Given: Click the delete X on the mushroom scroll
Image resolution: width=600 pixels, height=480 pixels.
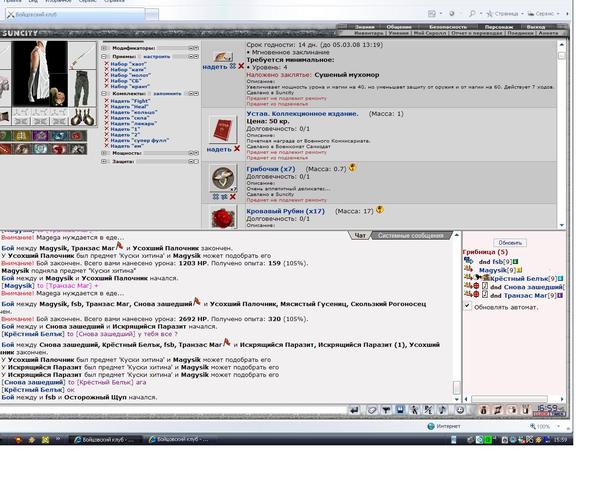Looking at the screenshot, I should pyautogui.click(x=241, y=66).
